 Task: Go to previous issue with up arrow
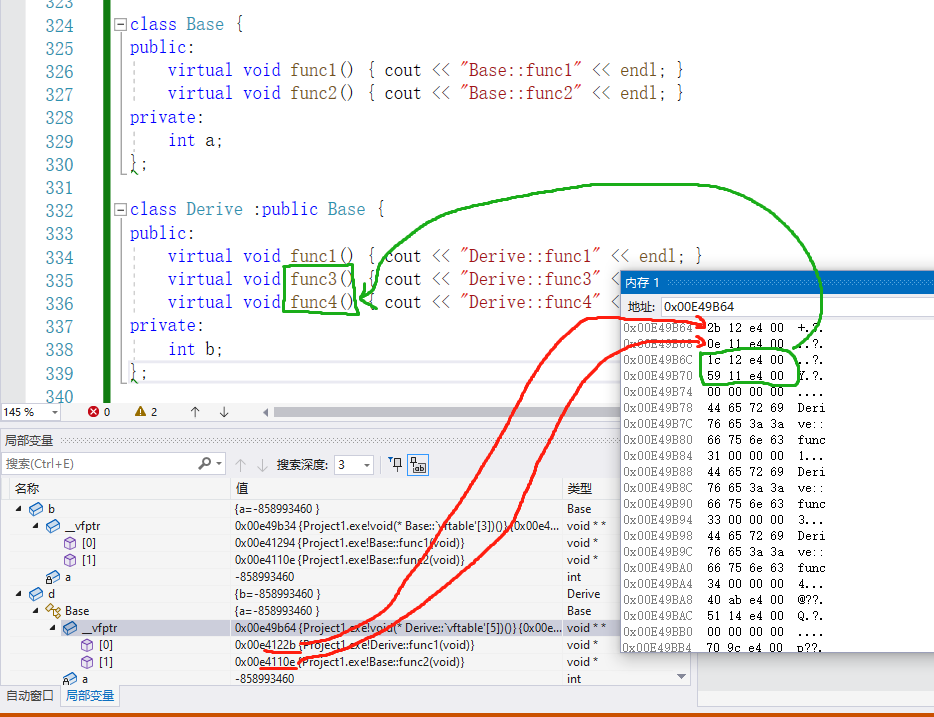[195, 412]
